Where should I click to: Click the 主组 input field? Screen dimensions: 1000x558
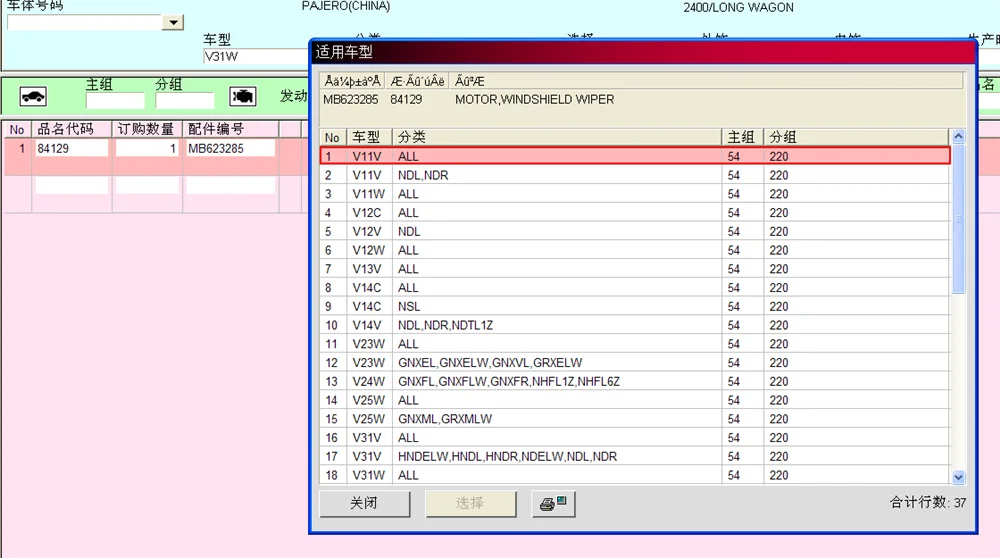[115, 101]
